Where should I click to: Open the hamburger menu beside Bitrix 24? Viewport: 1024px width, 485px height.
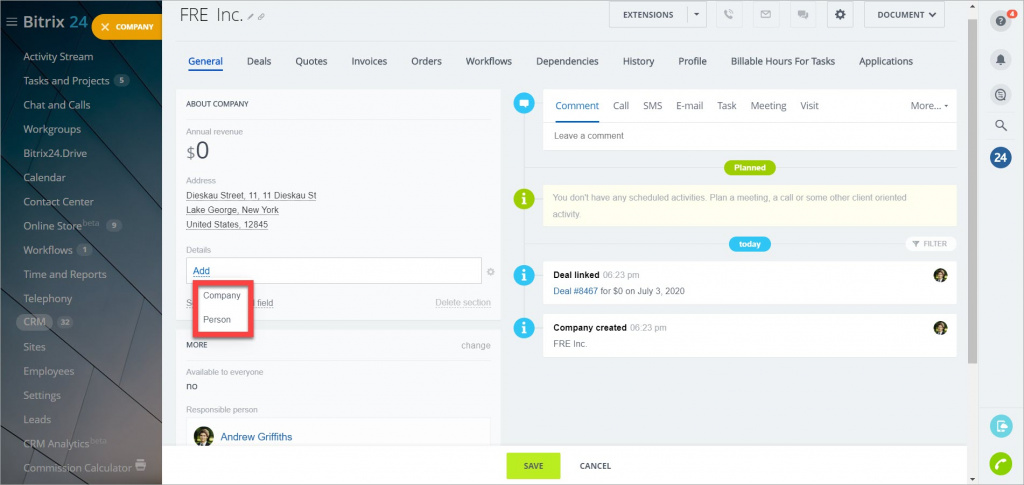[x=11, y=22]
